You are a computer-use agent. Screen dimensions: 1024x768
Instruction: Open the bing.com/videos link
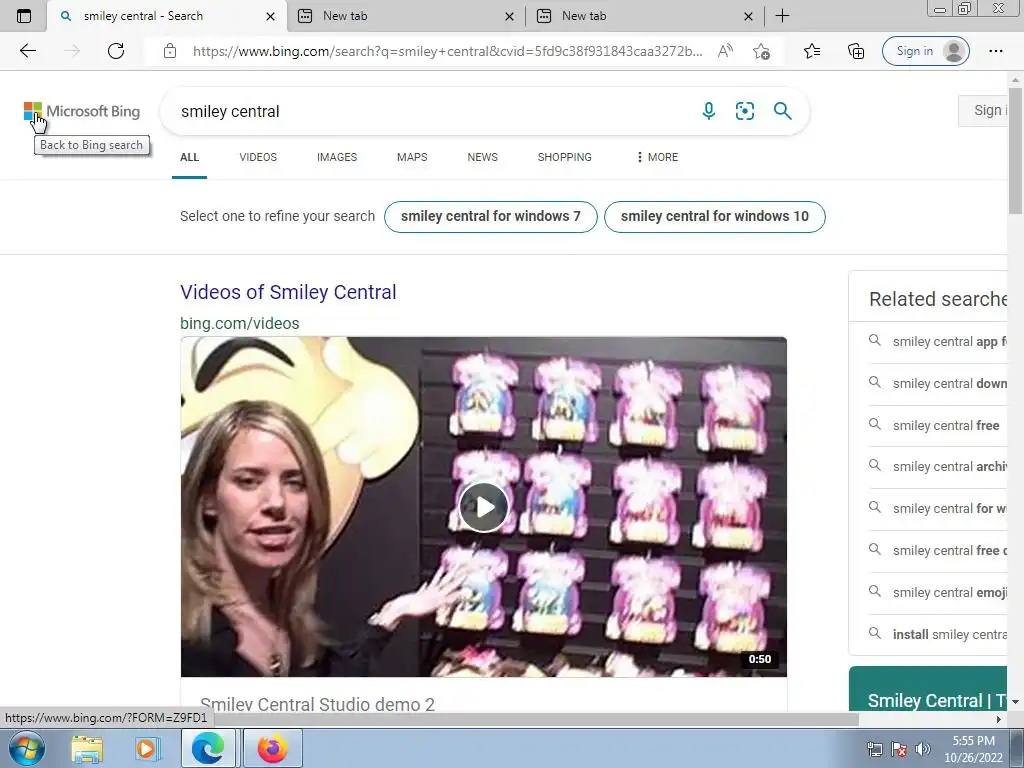click(240, 323)
